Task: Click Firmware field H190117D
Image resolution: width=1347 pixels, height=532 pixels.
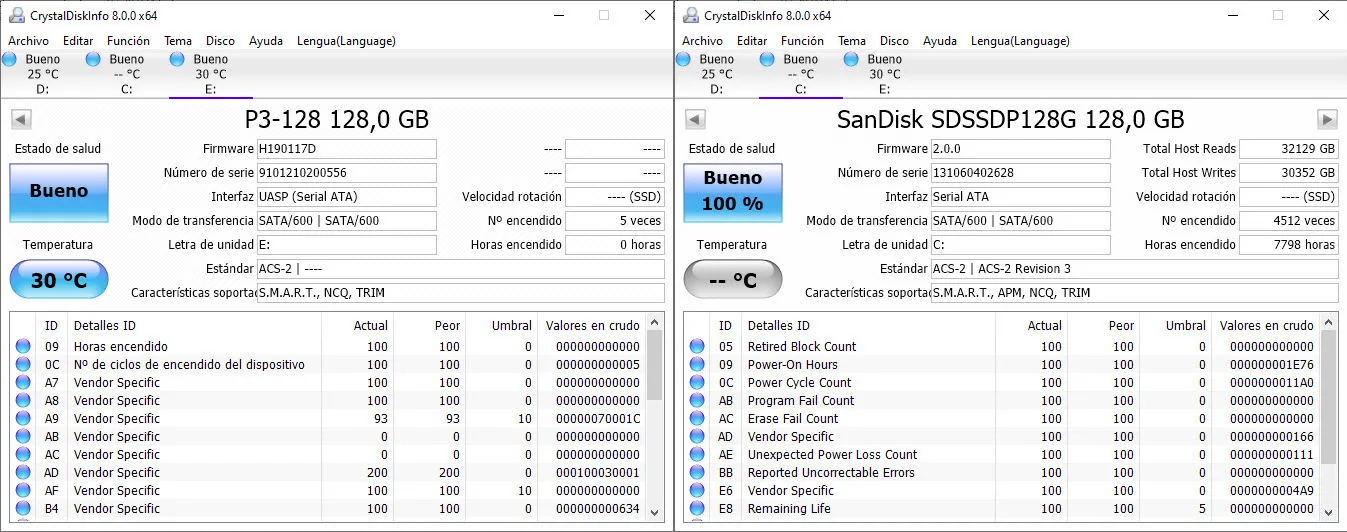Action: (x=347, y=149)
